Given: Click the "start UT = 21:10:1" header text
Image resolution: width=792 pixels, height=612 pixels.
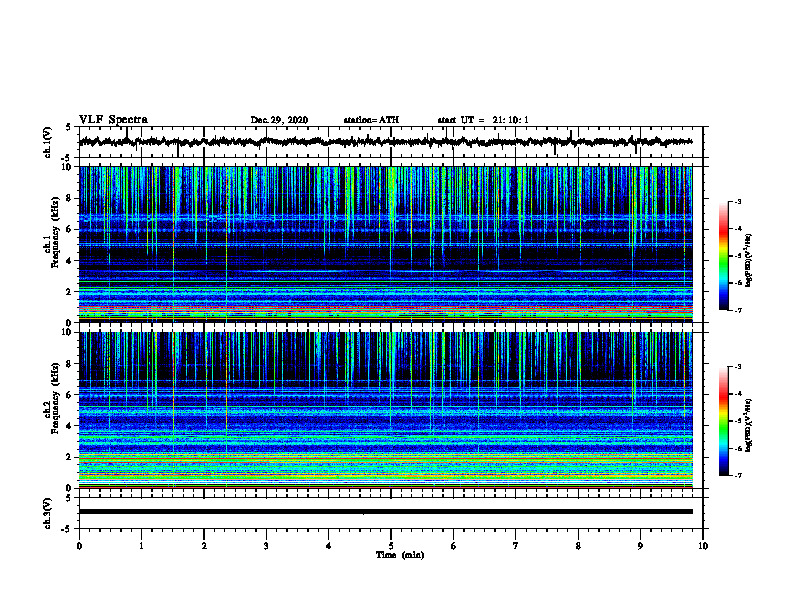Looking at the screenshot, I should coord(483,120).
